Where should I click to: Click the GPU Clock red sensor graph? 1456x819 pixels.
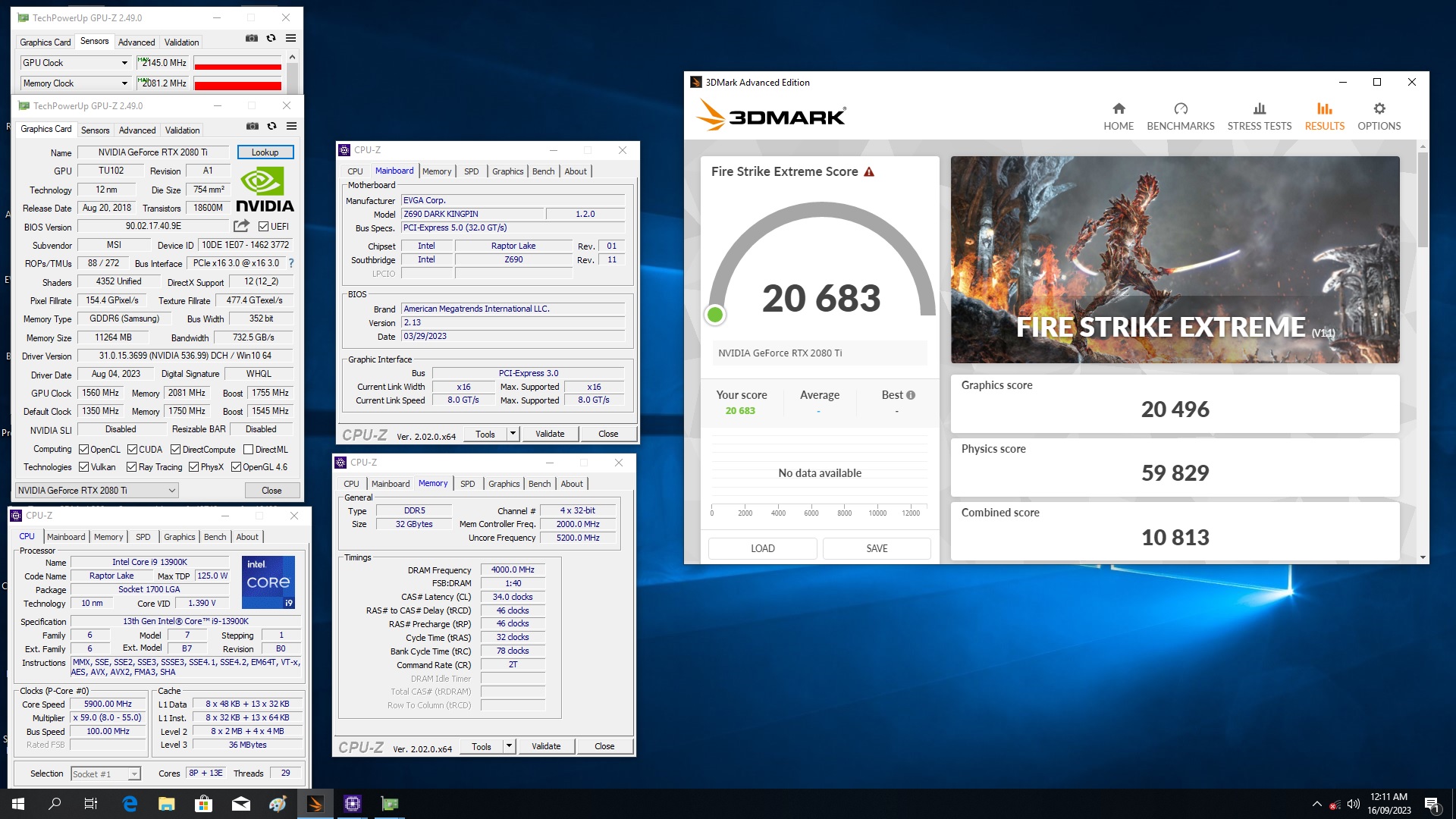coord(237,63)
